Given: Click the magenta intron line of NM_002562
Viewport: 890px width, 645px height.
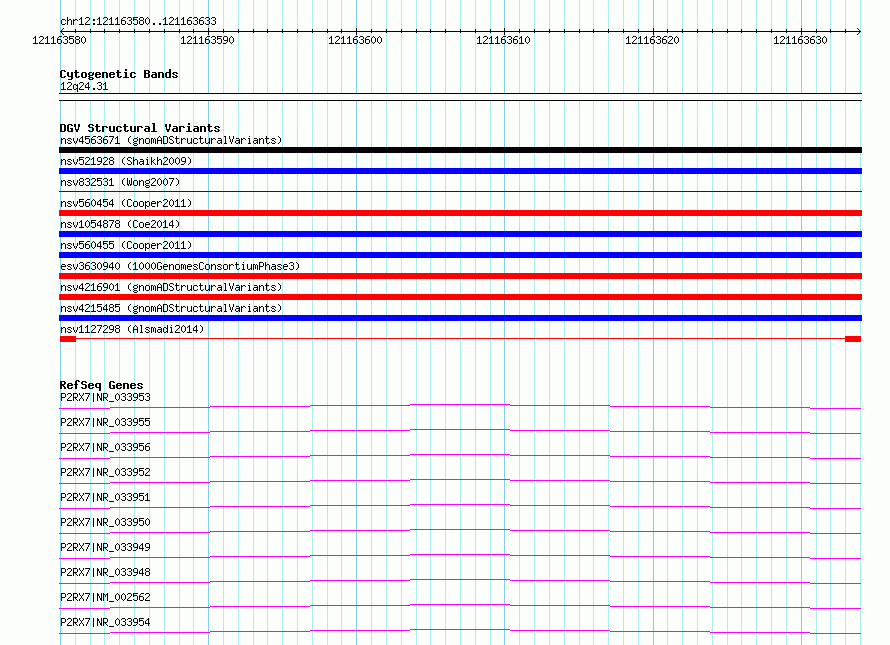Looking at the screenshot, I should (x=460, y=605).
